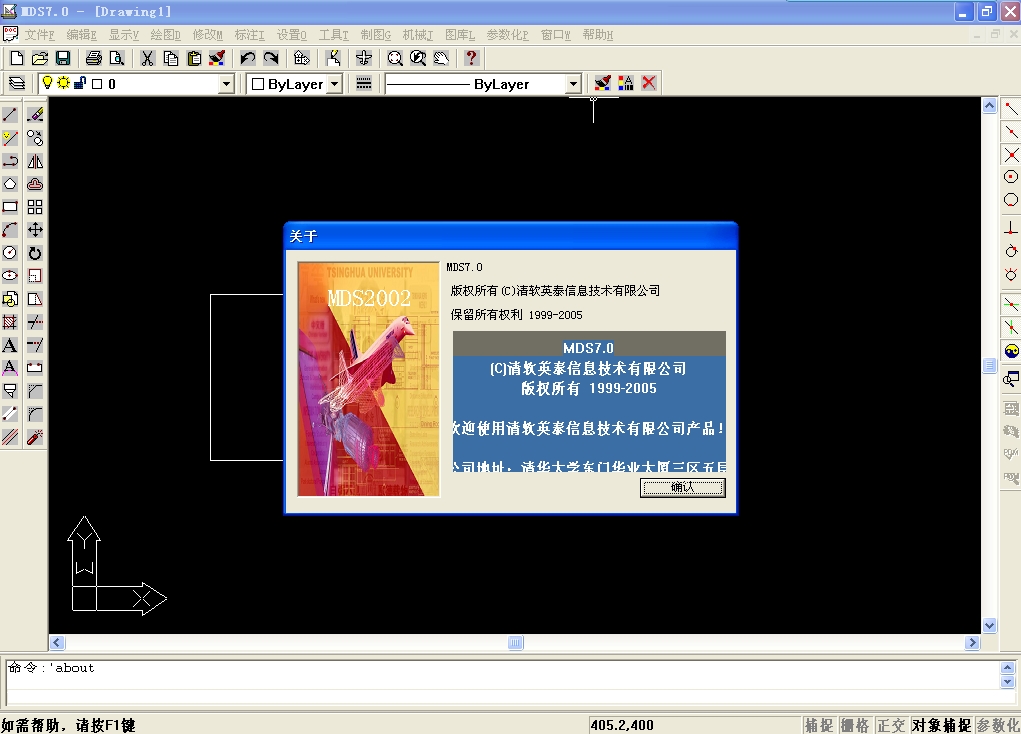Select the Move tool
The height and width of the screenshot is (734, 1021).
pos(35,230)
